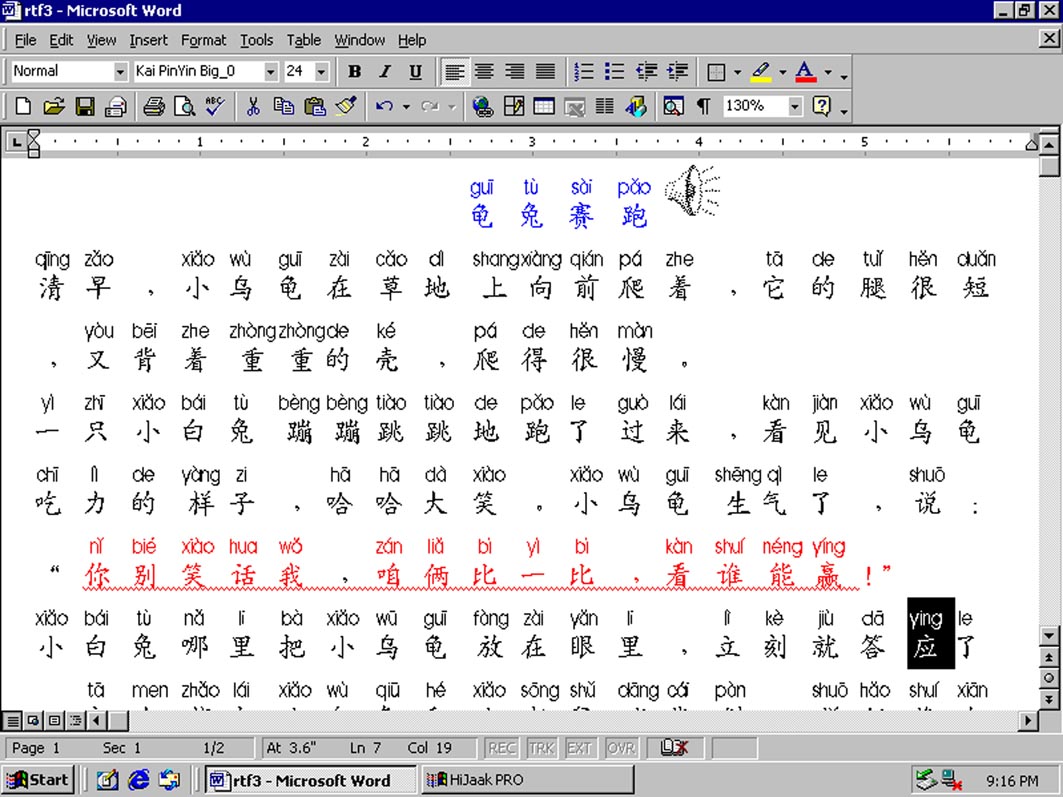Click the Cut scissors icon
Viewport: 1063px width, 797px height.
pos(253,106)
